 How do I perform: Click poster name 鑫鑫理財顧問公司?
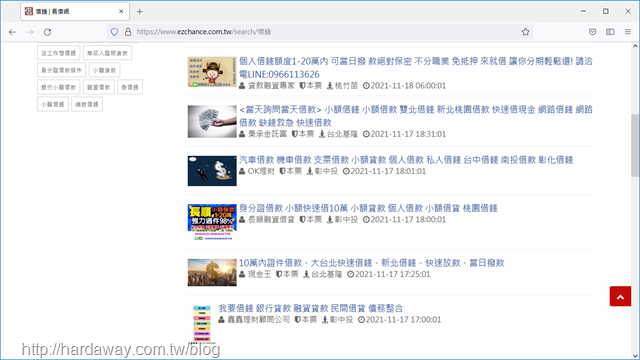pos(258,320)
